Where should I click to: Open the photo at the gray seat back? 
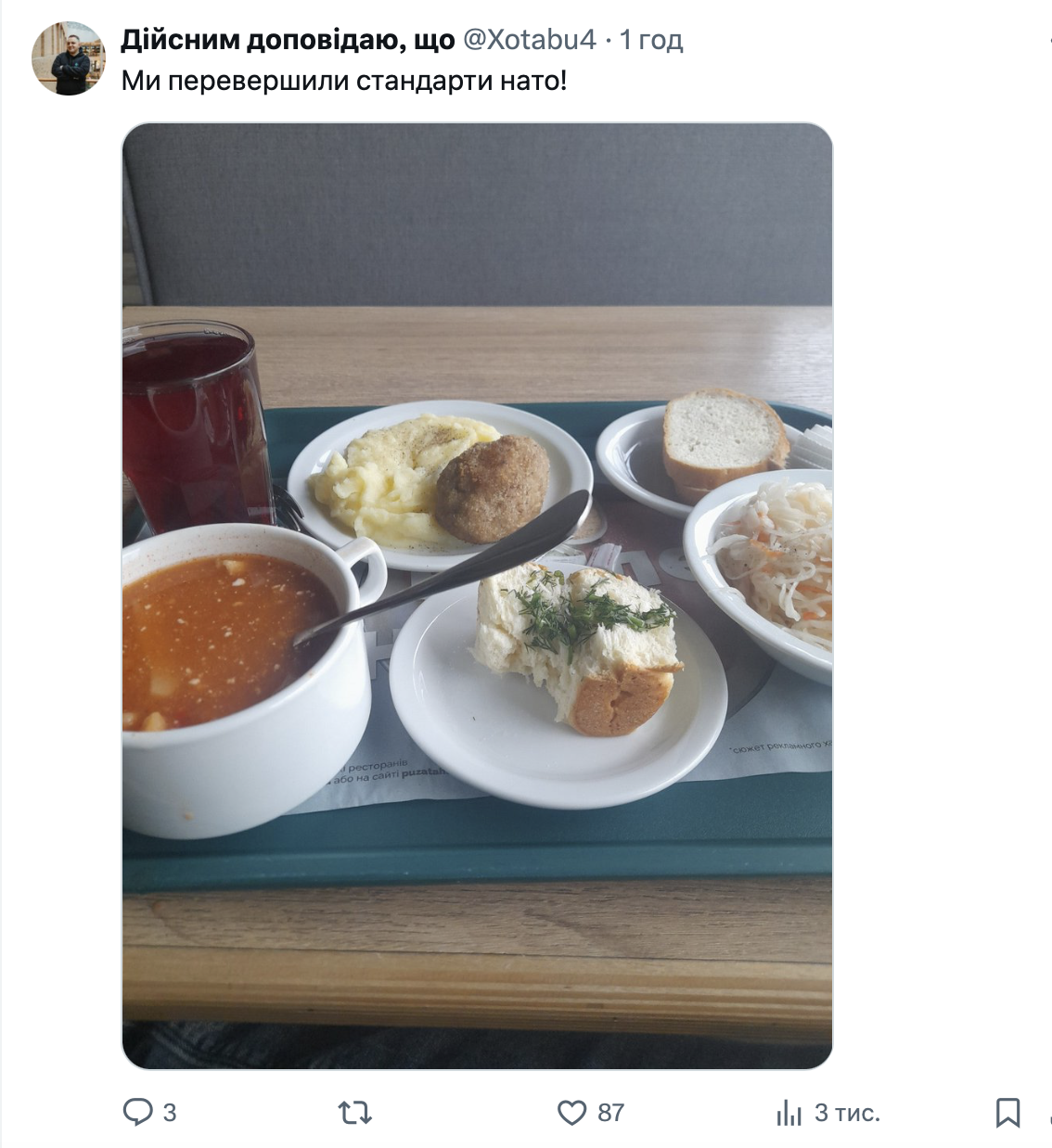[x=478, y=213]
